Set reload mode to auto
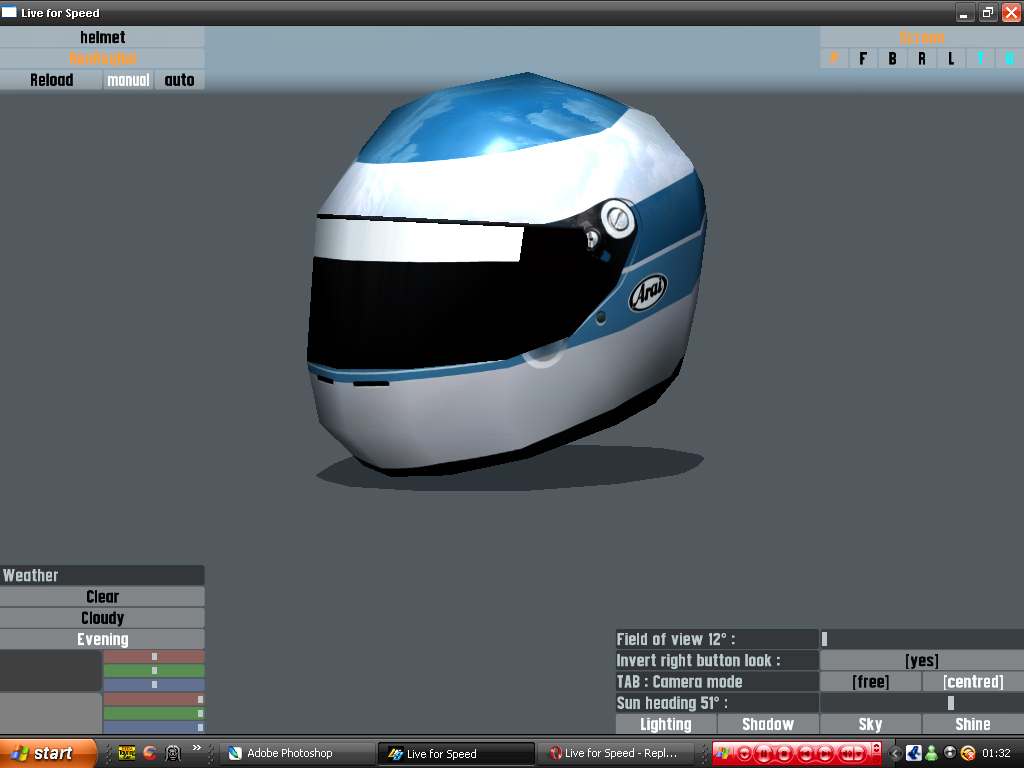This screenshot has height=768, width=1024. 179,80
